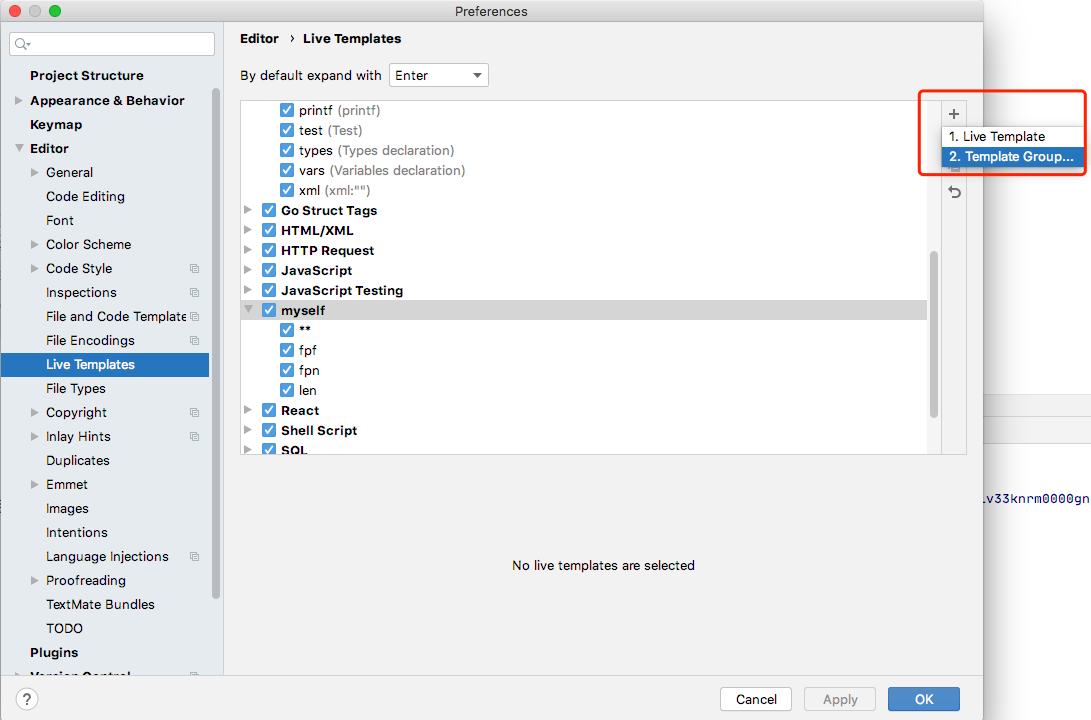This screenshot has width=1091, height=720.
Task: Toggle the fpf template checkbox
Action: (287, 350)
